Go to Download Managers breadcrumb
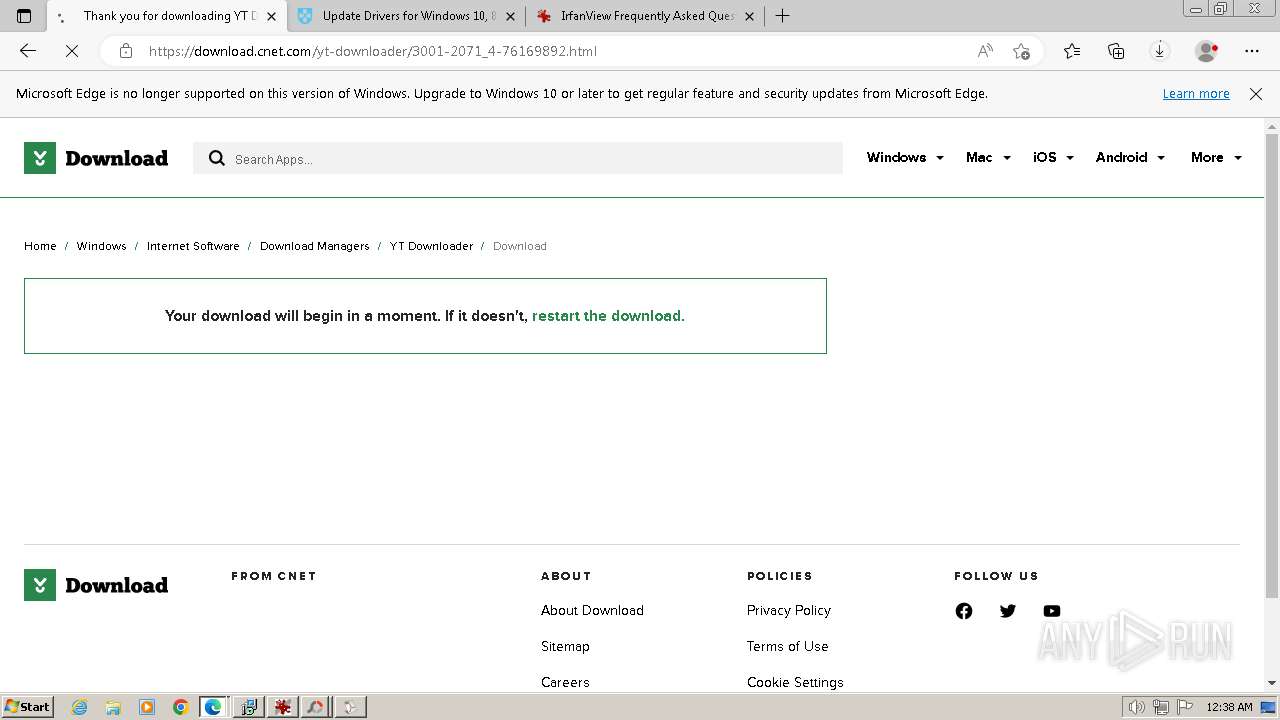Screen dimensions: 1280x720 (x=315, y=246)
